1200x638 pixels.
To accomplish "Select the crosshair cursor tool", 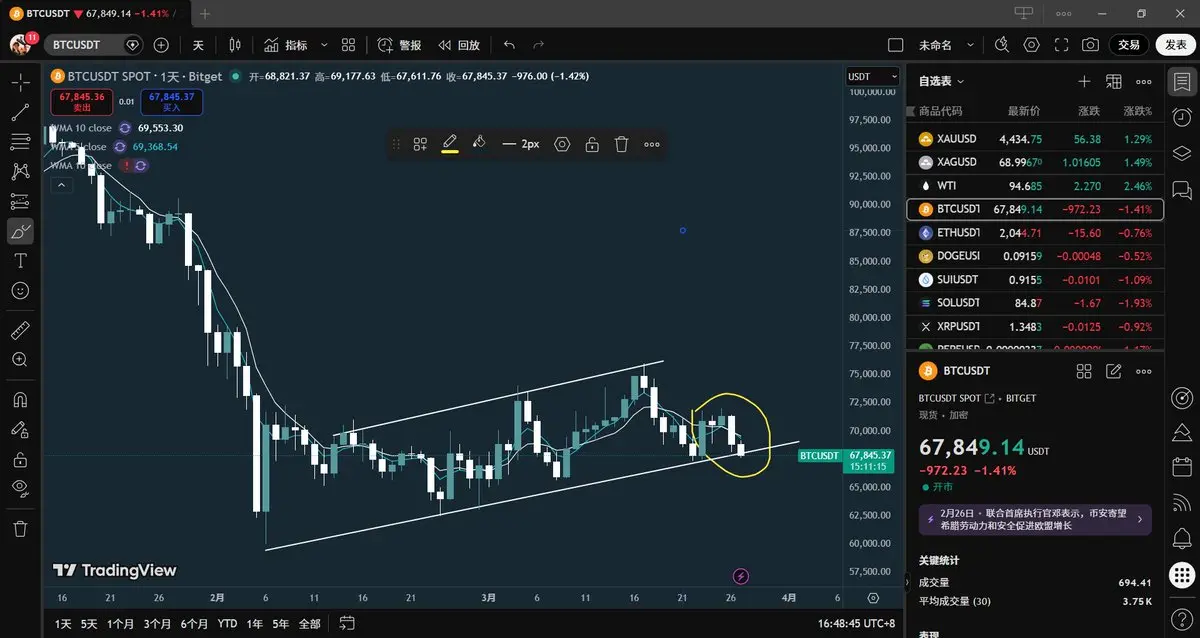I will click(20, 82).
